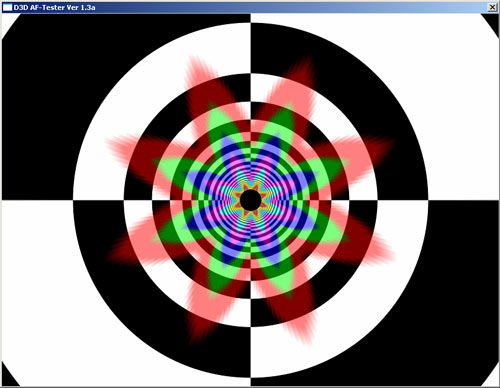The width and height of the screenshot is (500, 388).
Task: Click the D3D AF-Tester application icon
Action: coord(7,7)
